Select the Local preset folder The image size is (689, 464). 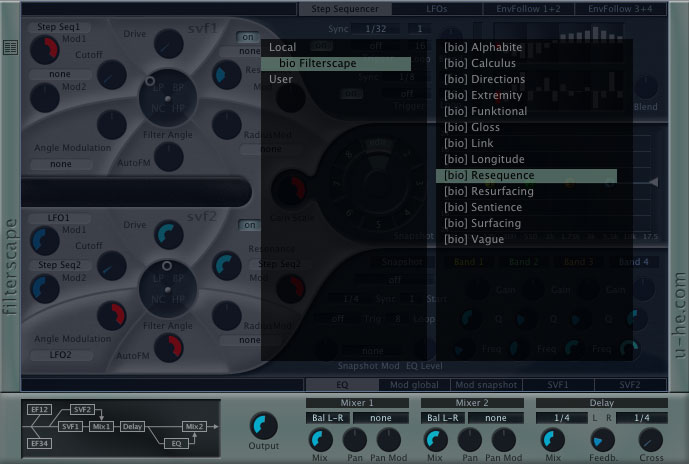pos(336,47)
